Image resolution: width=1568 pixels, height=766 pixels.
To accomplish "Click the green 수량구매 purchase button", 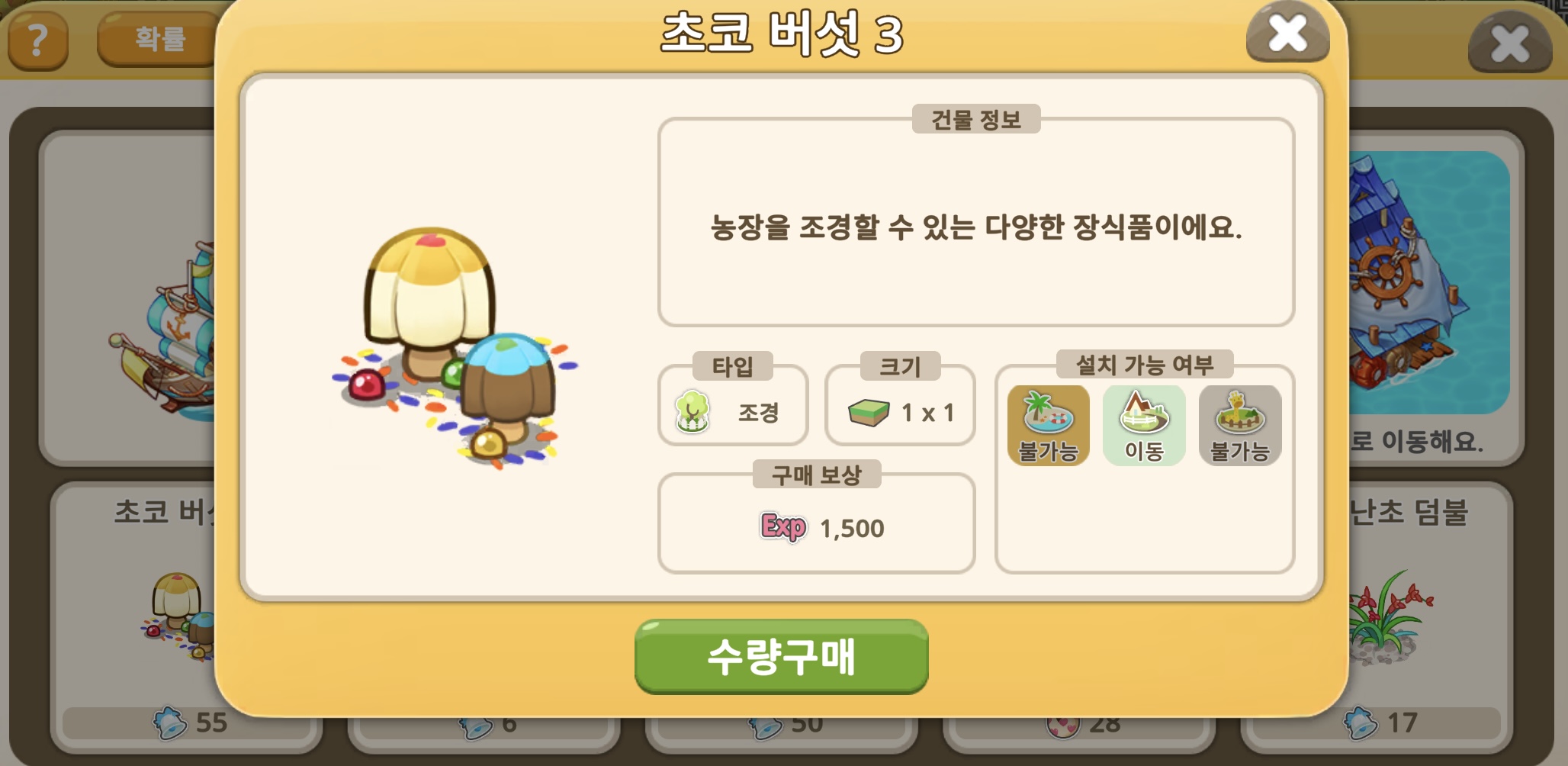I will [x=781, y=657].
